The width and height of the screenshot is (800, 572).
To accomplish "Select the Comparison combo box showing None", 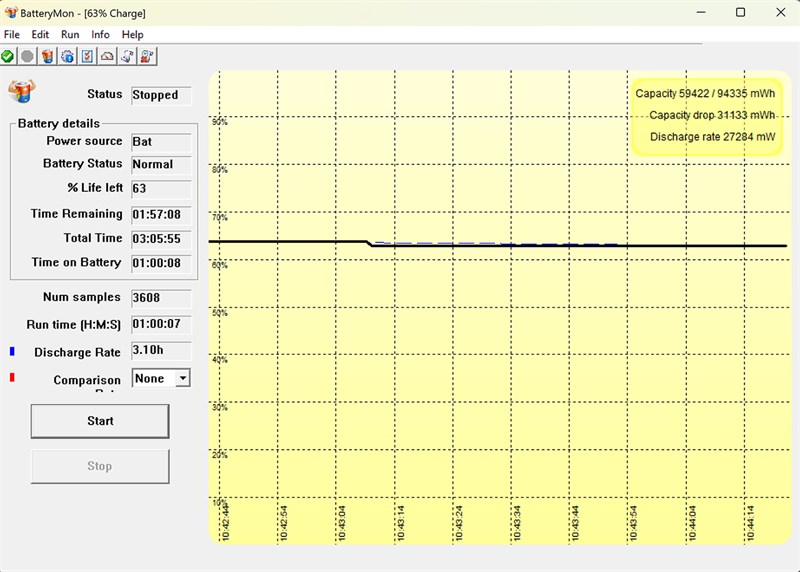I will click(161, 378).
